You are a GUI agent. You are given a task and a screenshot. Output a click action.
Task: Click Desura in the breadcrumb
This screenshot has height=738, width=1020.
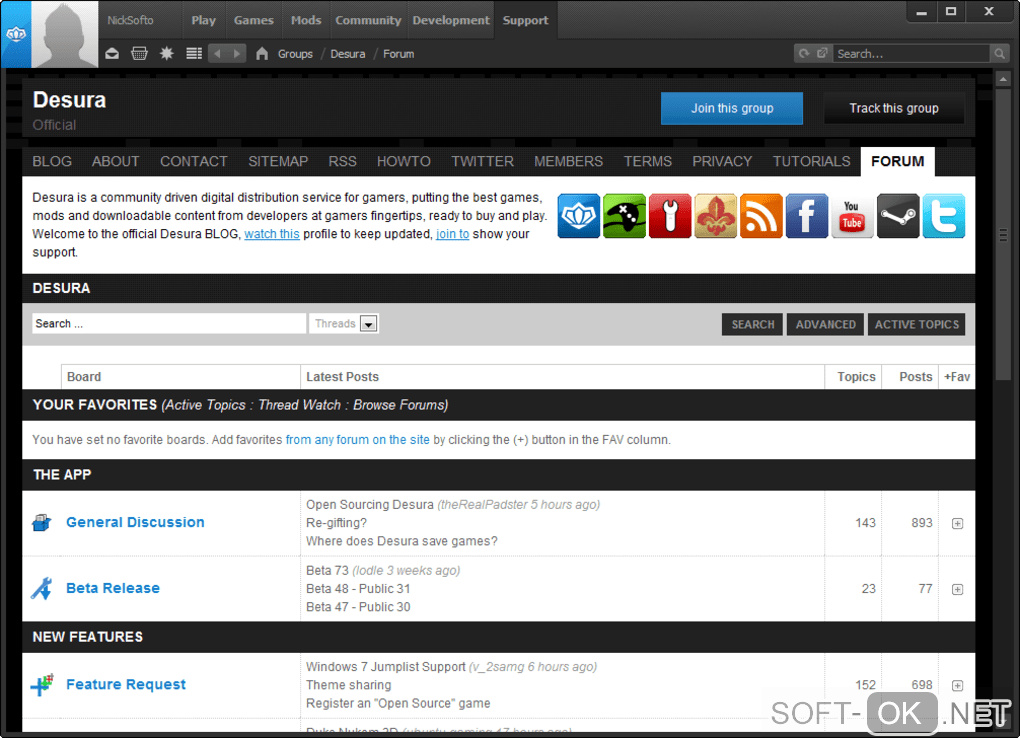[347, 54]
